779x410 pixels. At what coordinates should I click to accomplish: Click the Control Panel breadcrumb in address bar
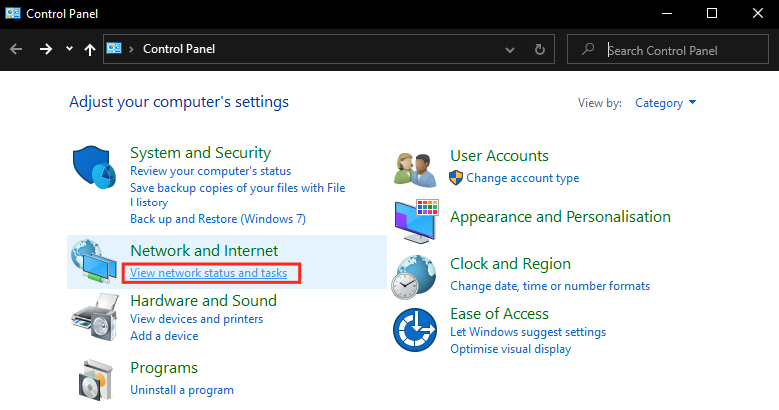(179, 49)
